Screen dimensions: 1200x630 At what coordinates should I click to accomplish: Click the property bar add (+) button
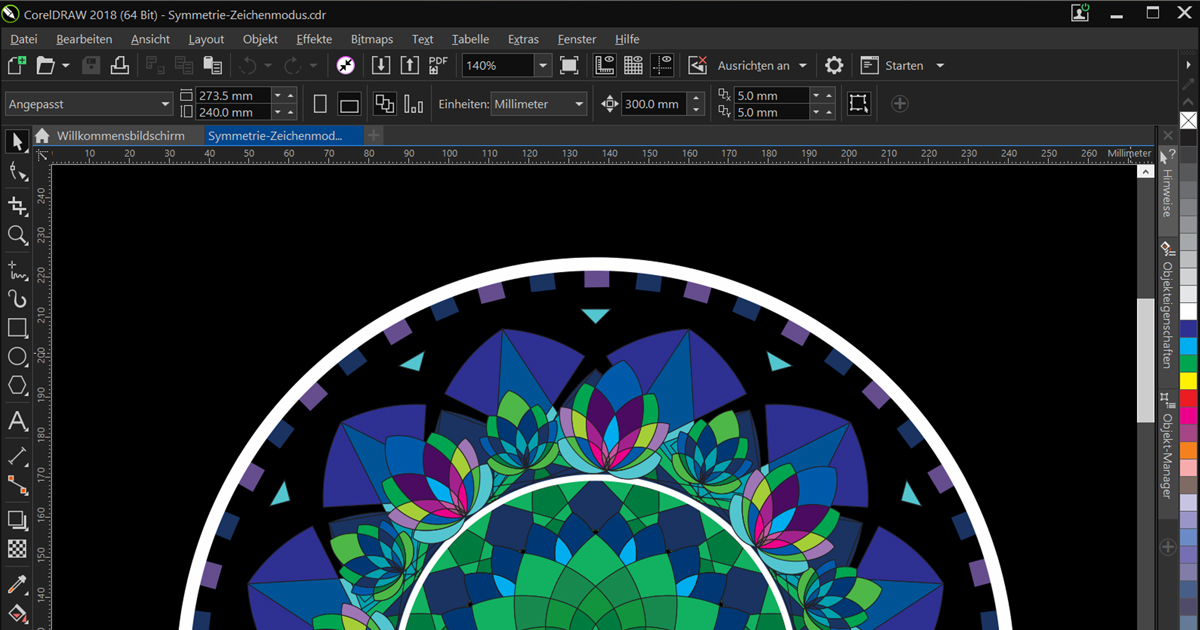[899, 104]
